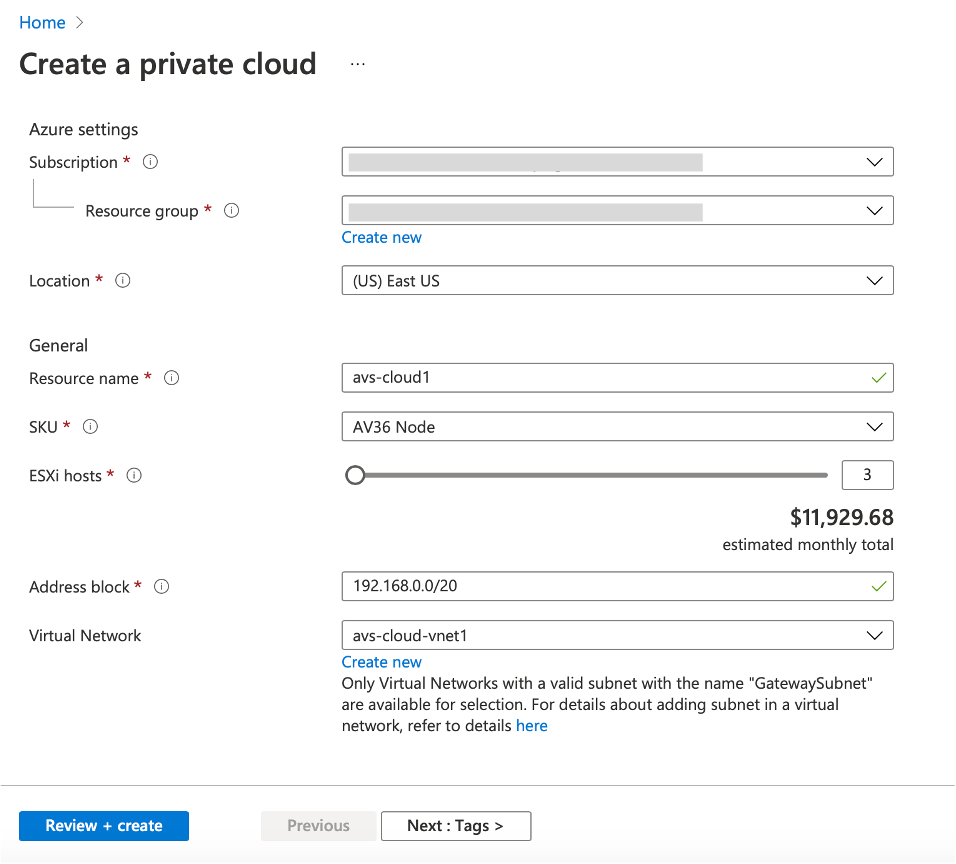
Task: Click the Previous button
Action: pyautogui.click(x=318, y=826)
